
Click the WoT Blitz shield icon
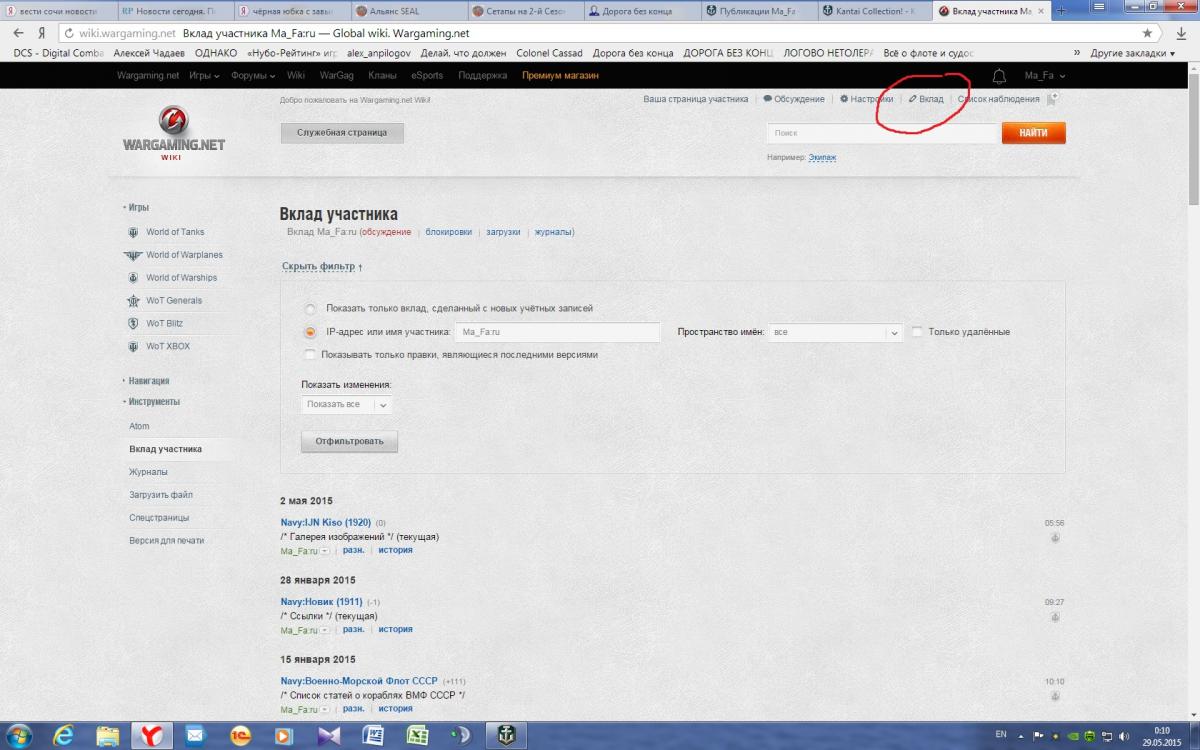134,324
